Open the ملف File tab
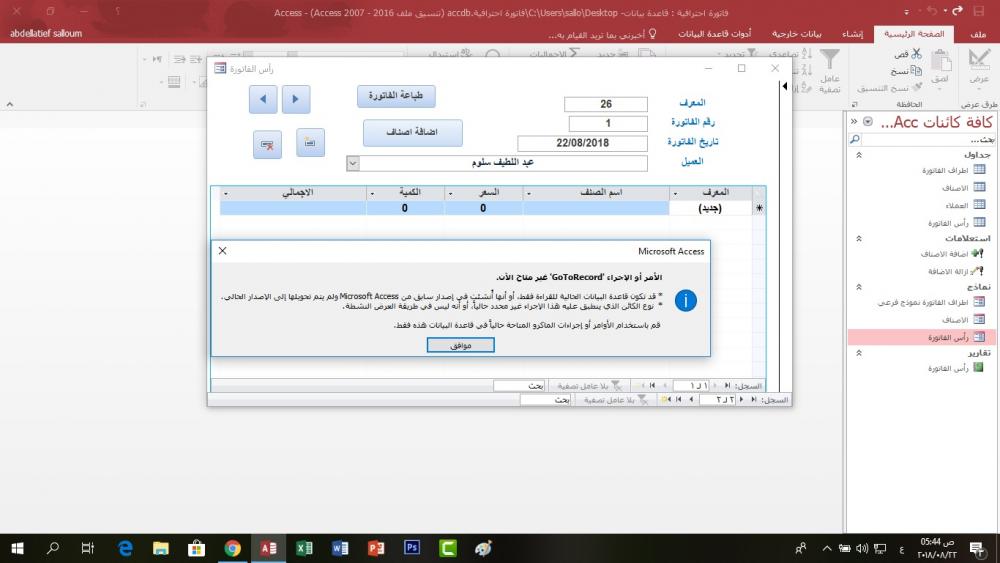The height and width of the screenshot is (563, 1000). coord(978,34)
